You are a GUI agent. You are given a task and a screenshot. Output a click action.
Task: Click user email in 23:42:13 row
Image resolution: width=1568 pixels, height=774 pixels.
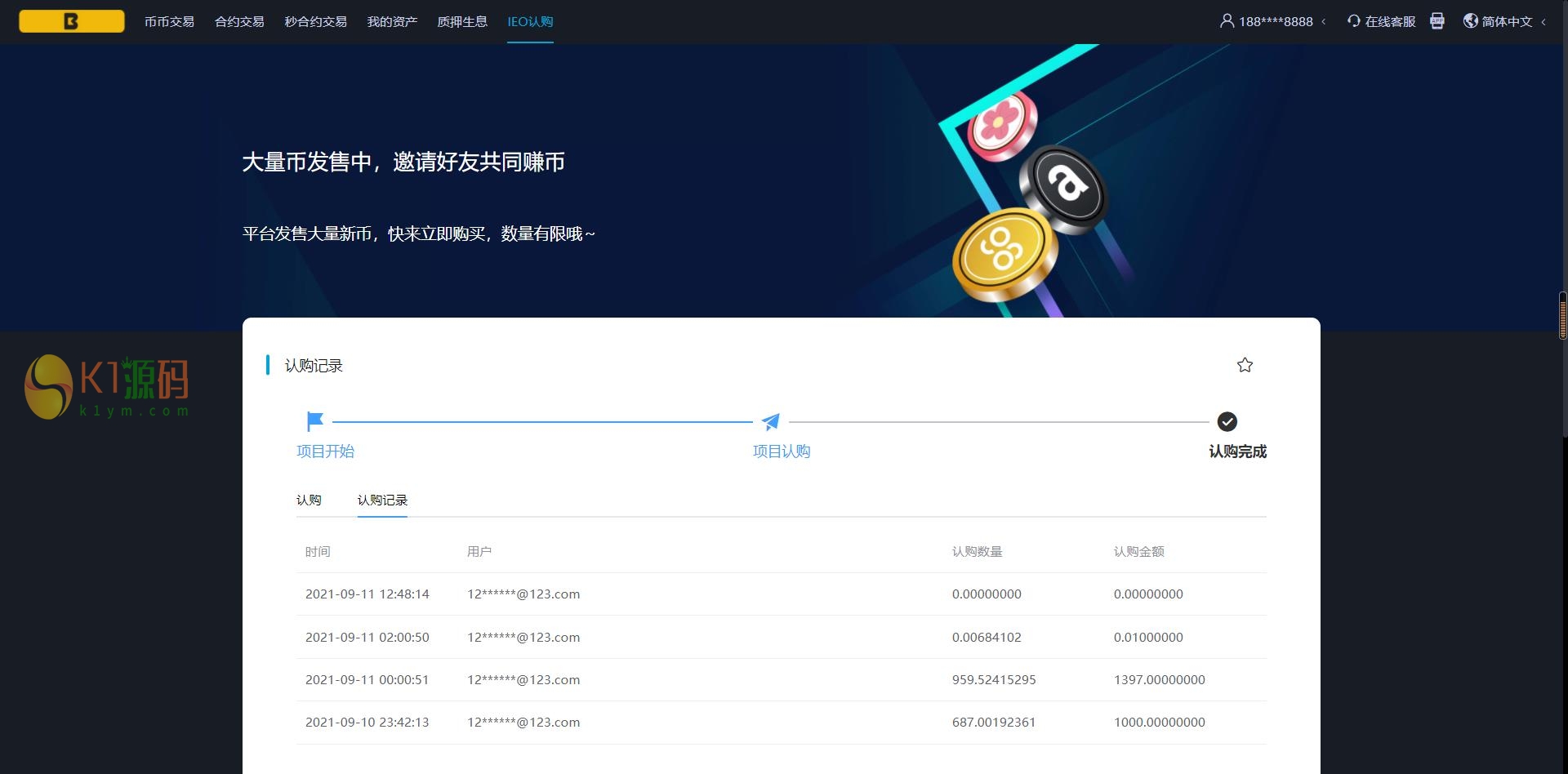tap(523, 723)
